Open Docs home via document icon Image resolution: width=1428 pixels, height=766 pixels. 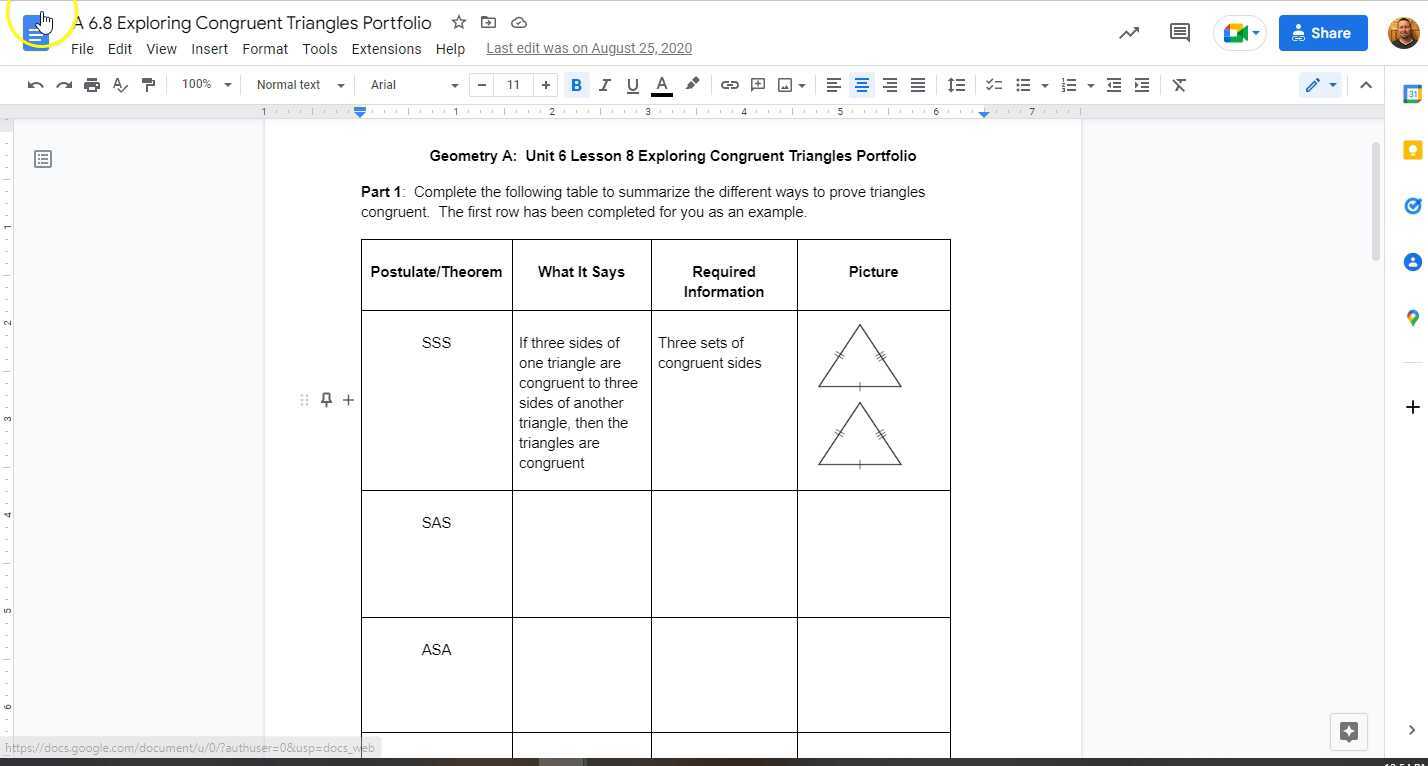[36, 33]
